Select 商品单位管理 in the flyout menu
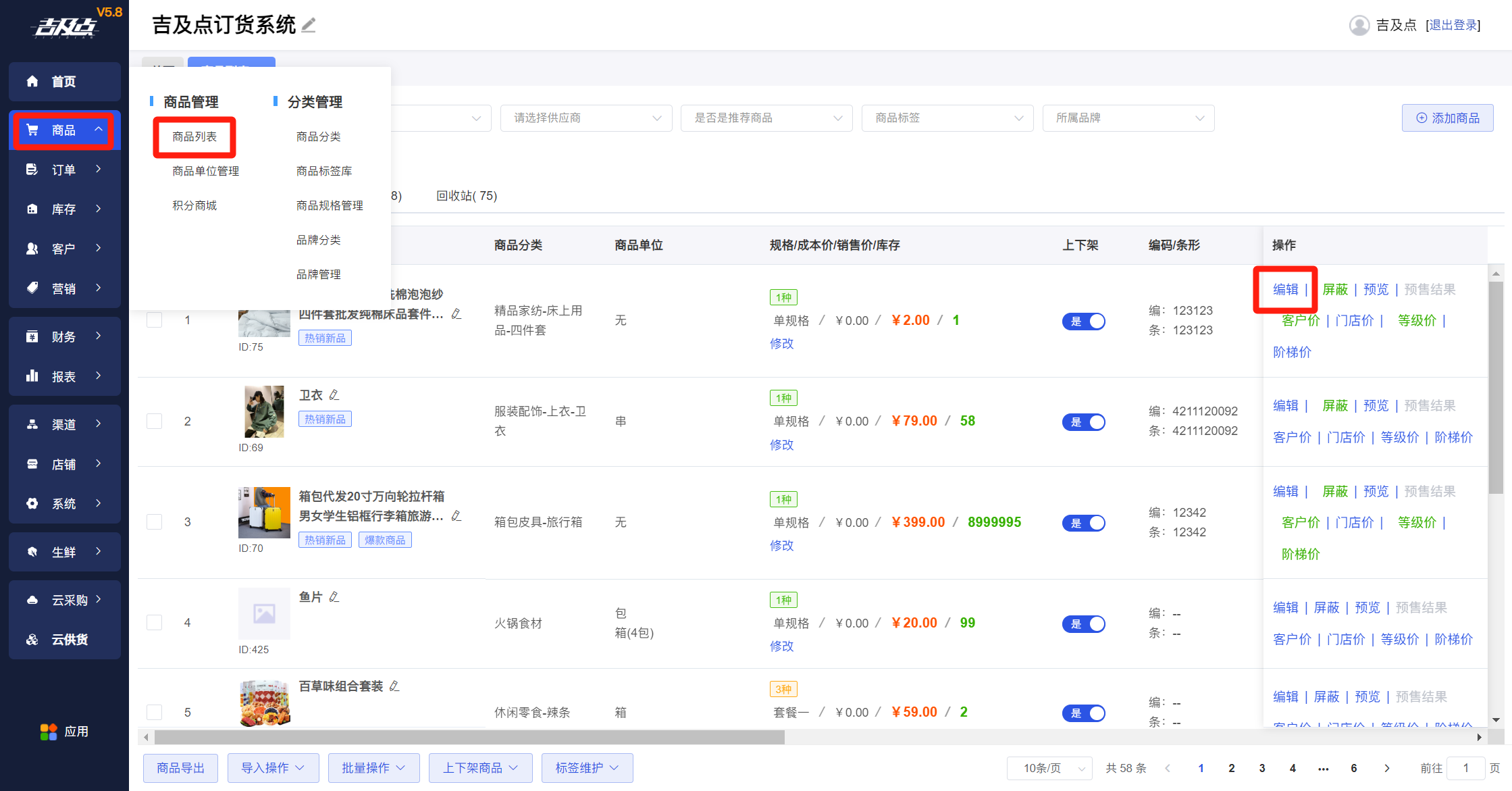Viewport: 1512px width, 791px height. point(205,171)
